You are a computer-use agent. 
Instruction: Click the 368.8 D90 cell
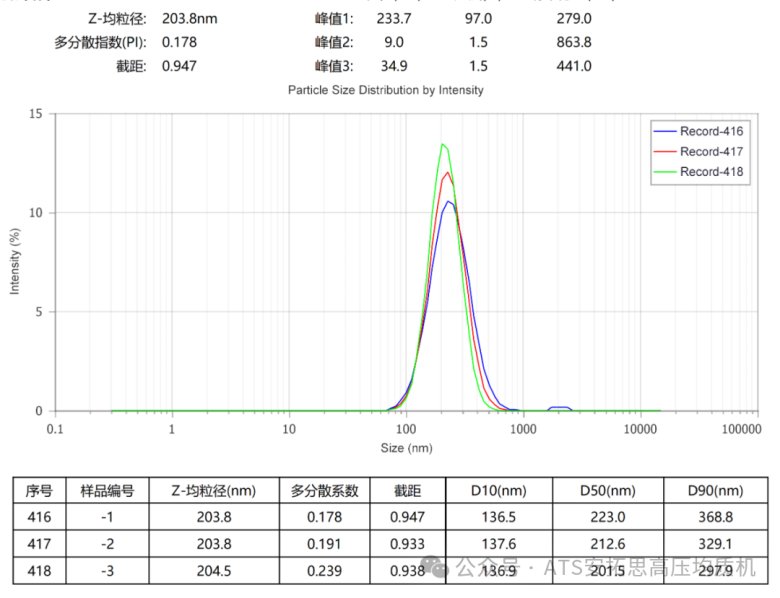(716, 517)
